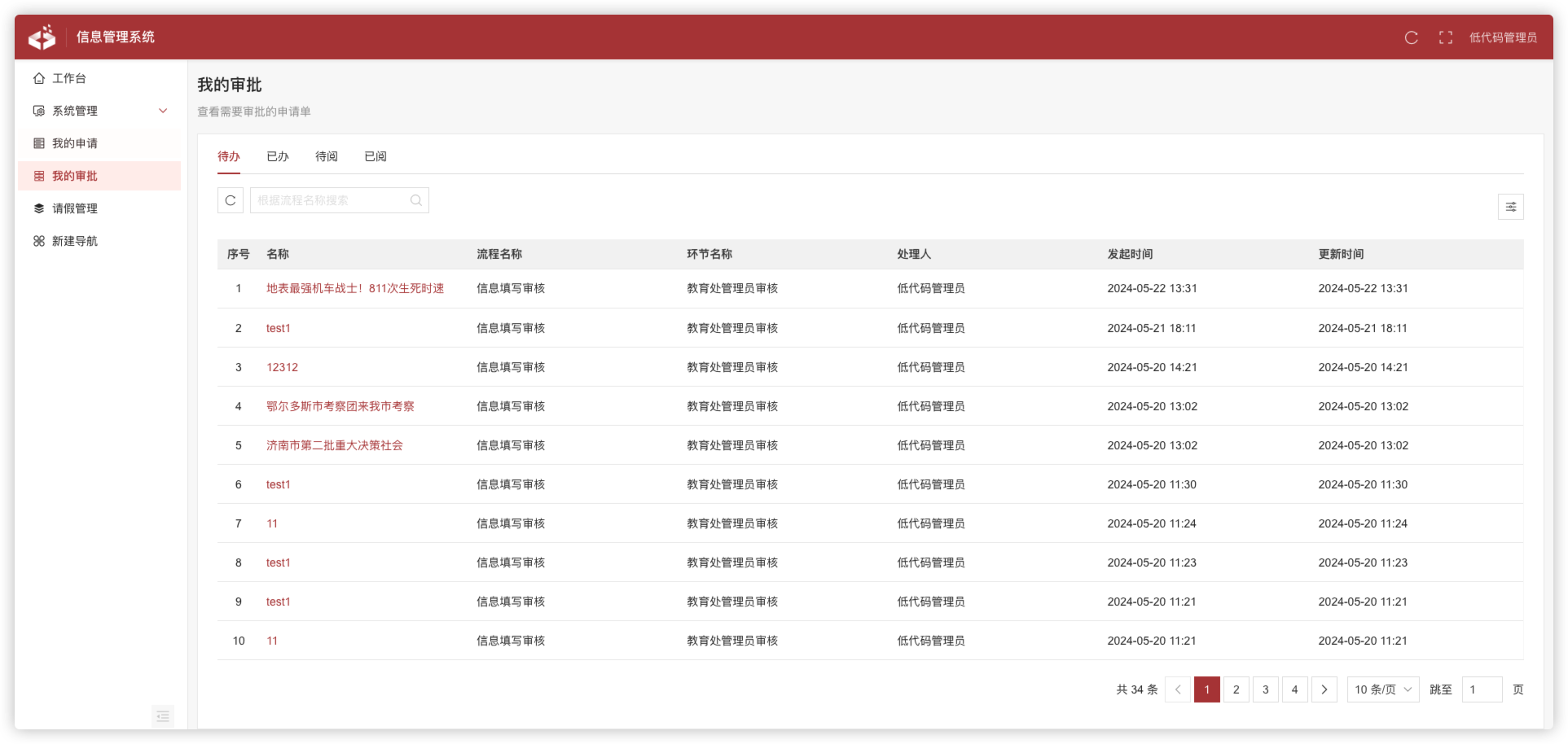
Task: Open the 12312 record link
Action: tap(282, 367)
